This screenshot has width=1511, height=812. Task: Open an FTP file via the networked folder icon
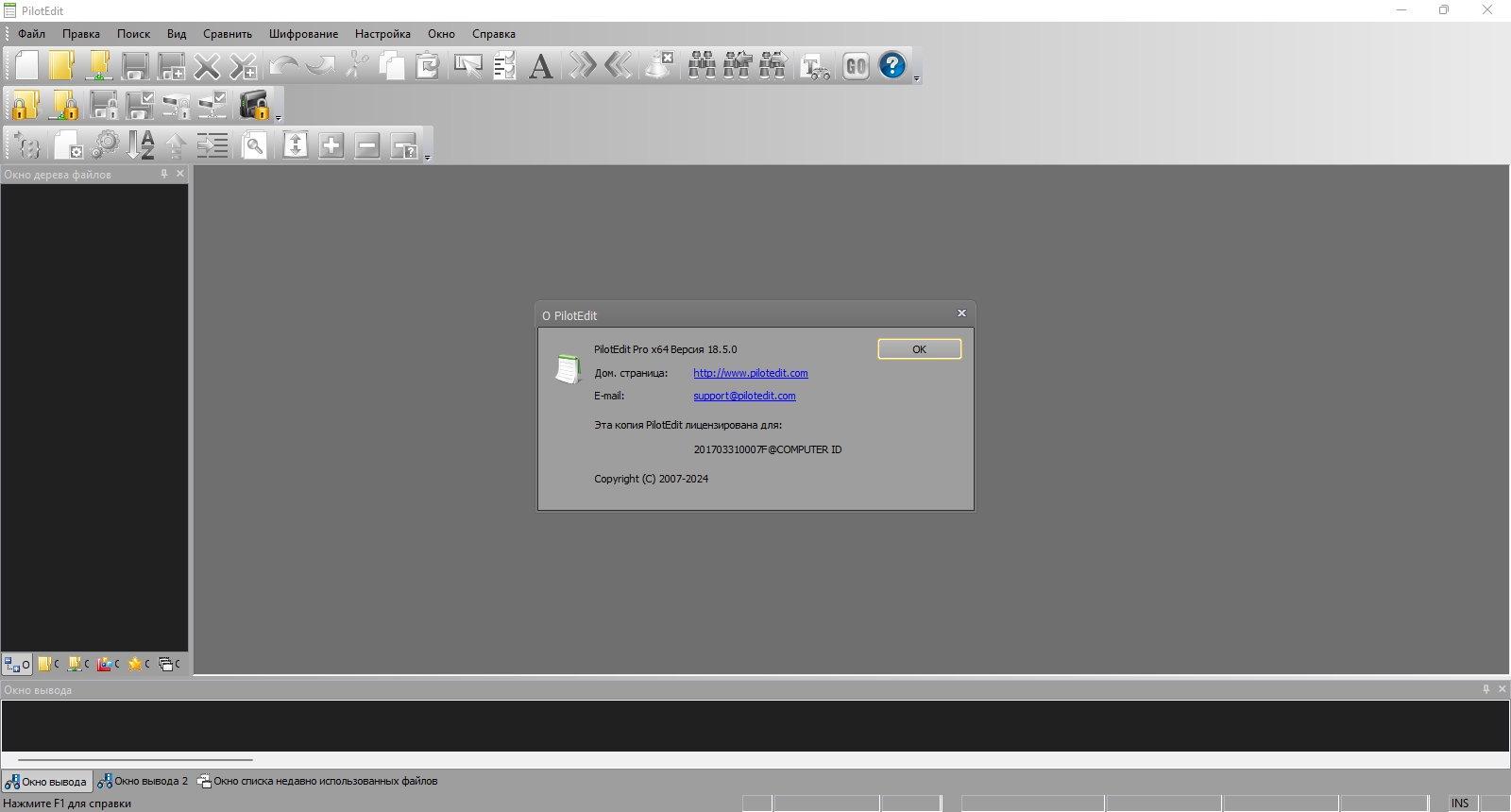coord(98,65)
